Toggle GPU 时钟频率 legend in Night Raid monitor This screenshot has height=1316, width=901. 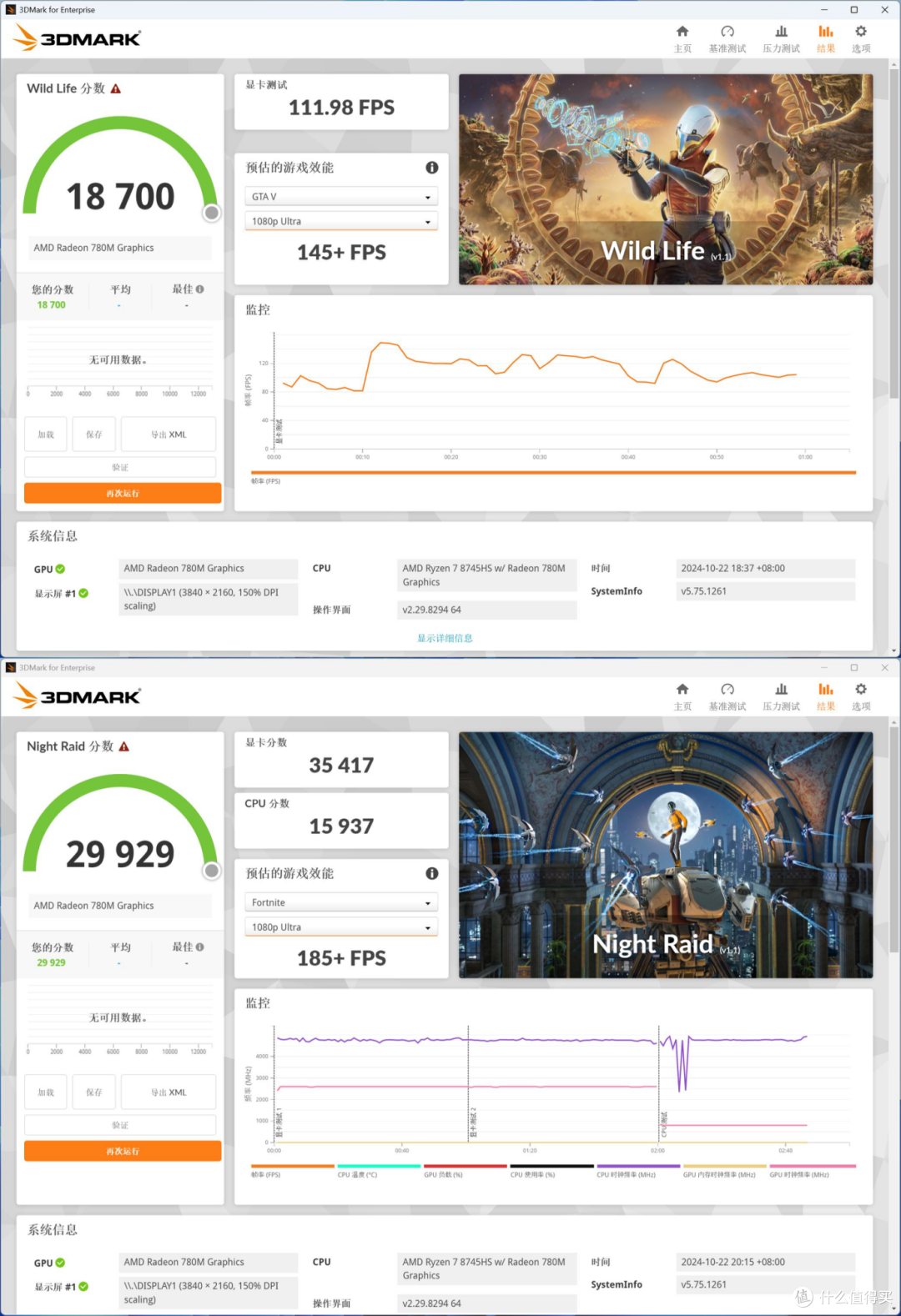click(813, 1170)
